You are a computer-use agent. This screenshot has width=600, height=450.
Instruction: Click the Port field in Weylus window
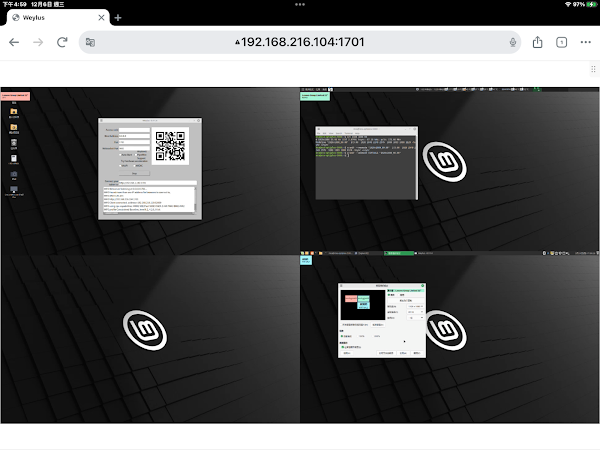(134, 142)
